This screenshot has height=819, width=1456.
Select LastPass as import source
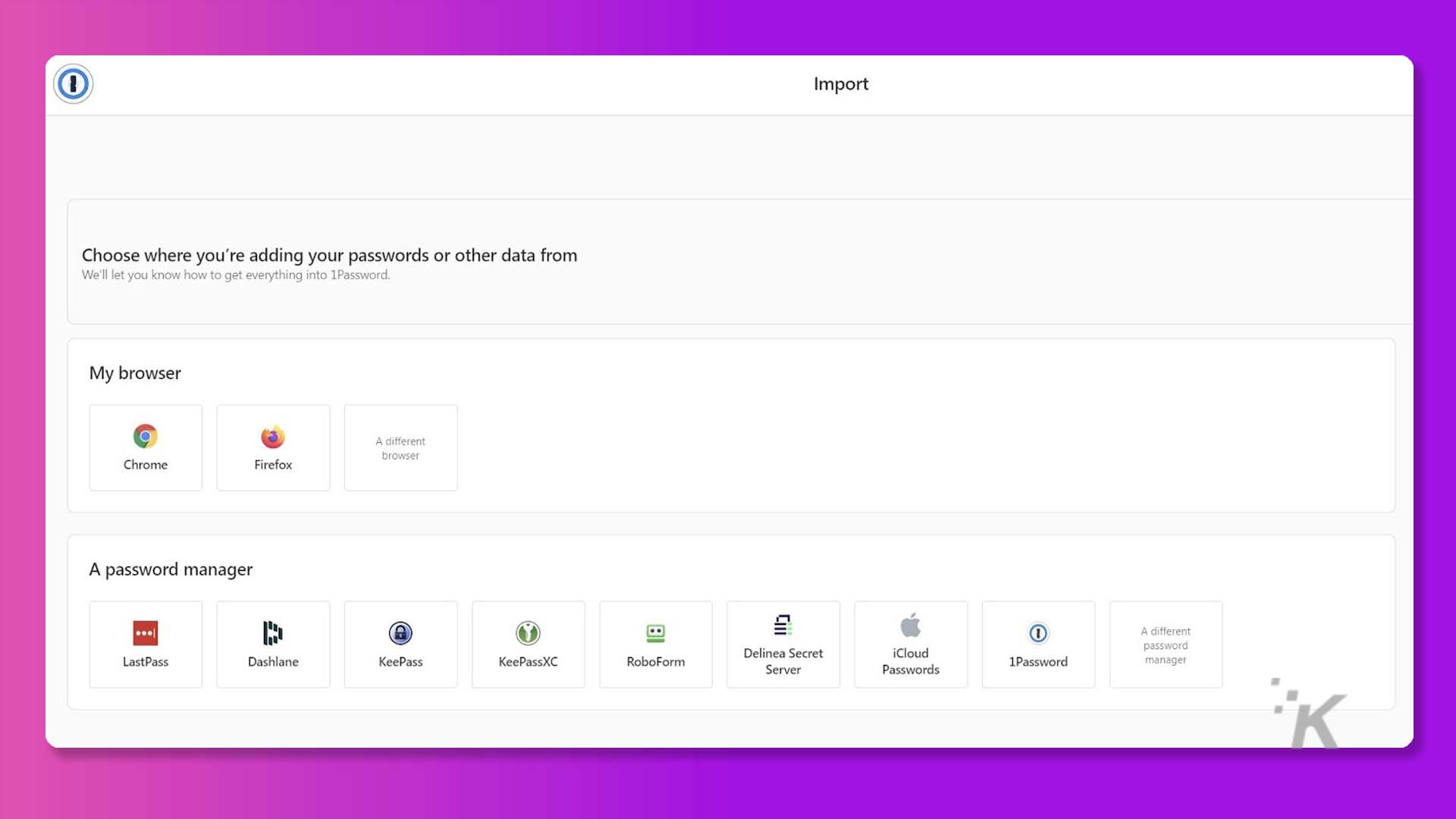145,644
